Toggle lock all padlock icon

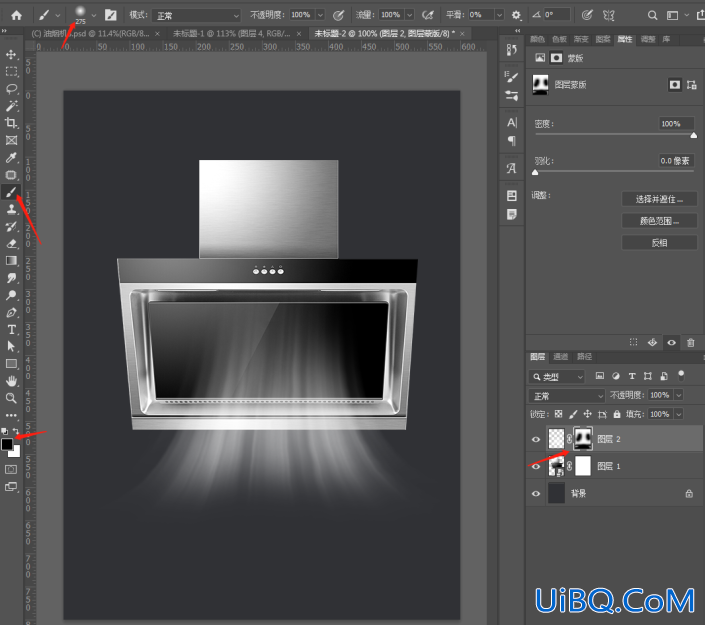pyautogui.click(x=617, y=414)
